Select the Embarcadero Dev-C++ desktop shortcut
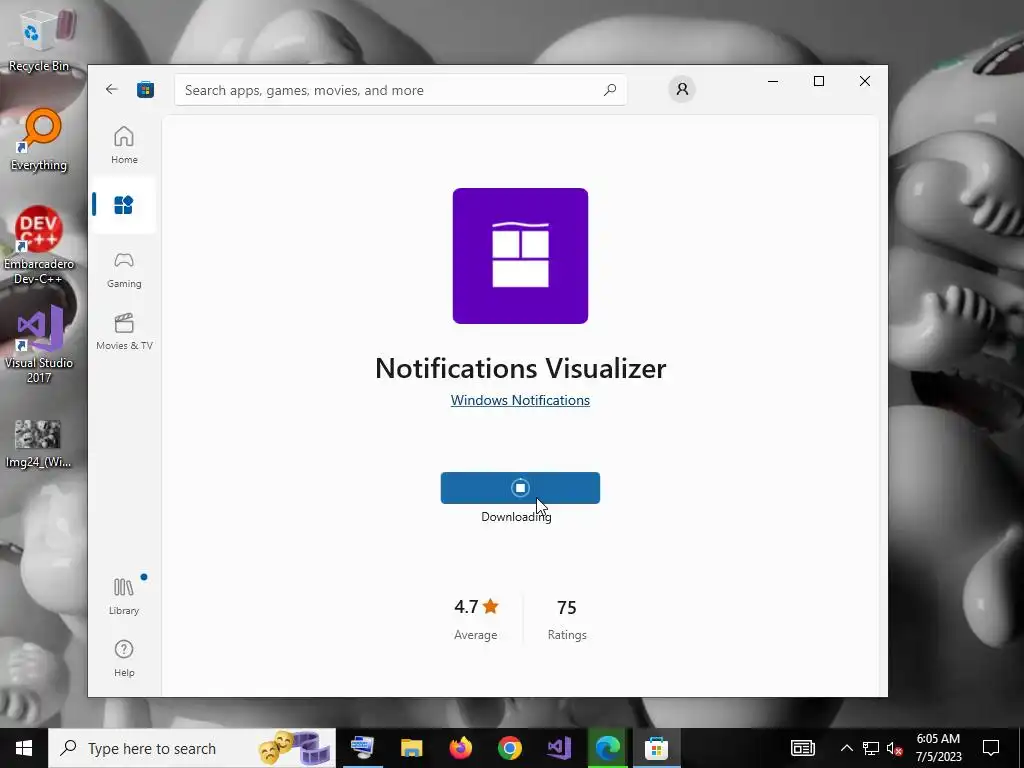The image size is (1024, 768). [39, 246]
